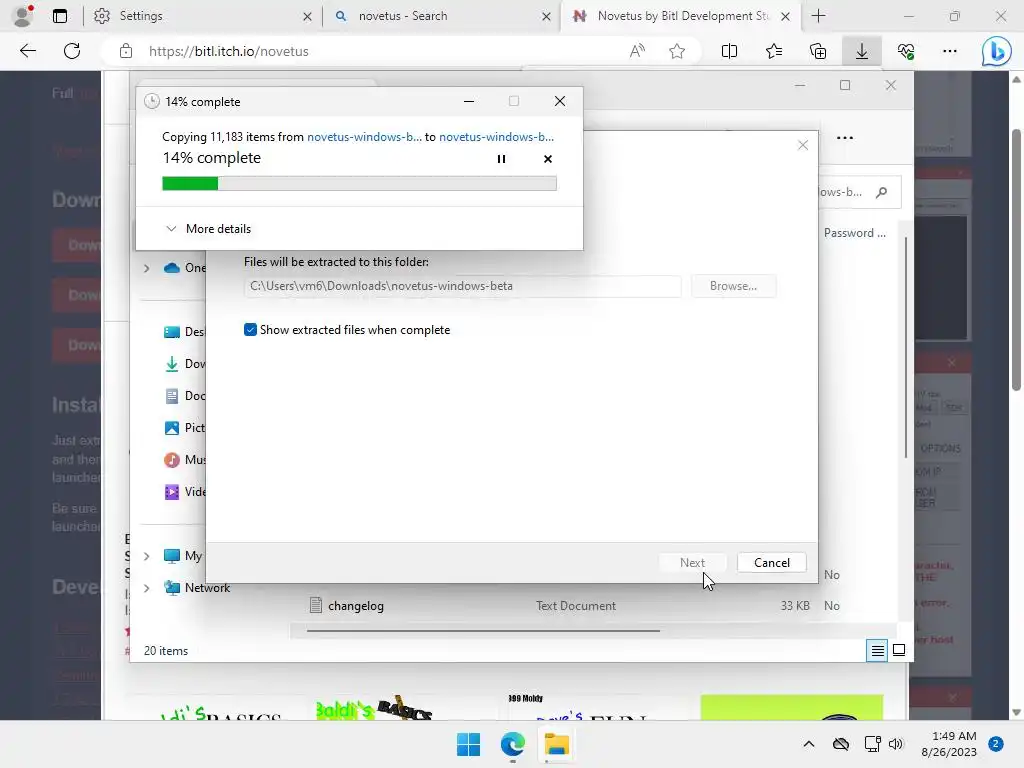Click the Explorer search magnifier icon
The width and height of the screenshot is (1024, 768).
882,192
